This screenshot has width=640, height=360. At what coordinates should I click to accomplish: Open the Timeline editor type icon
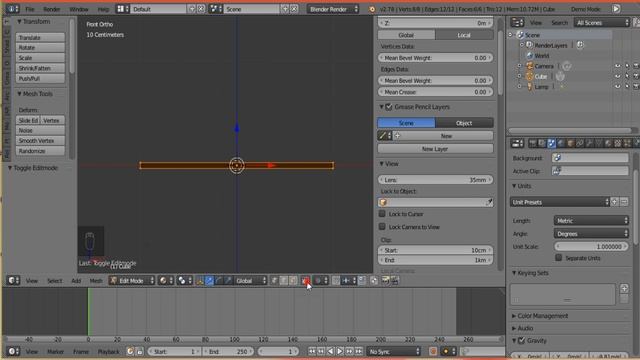pyautogui.click(x=12, y=351)
